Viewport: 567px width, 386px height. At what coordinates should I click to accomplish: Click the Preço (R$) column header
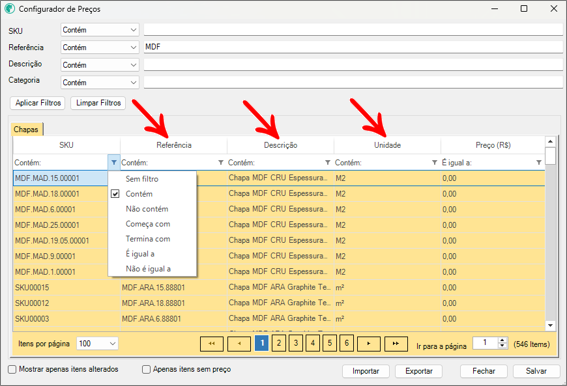(x=493, y=145)
